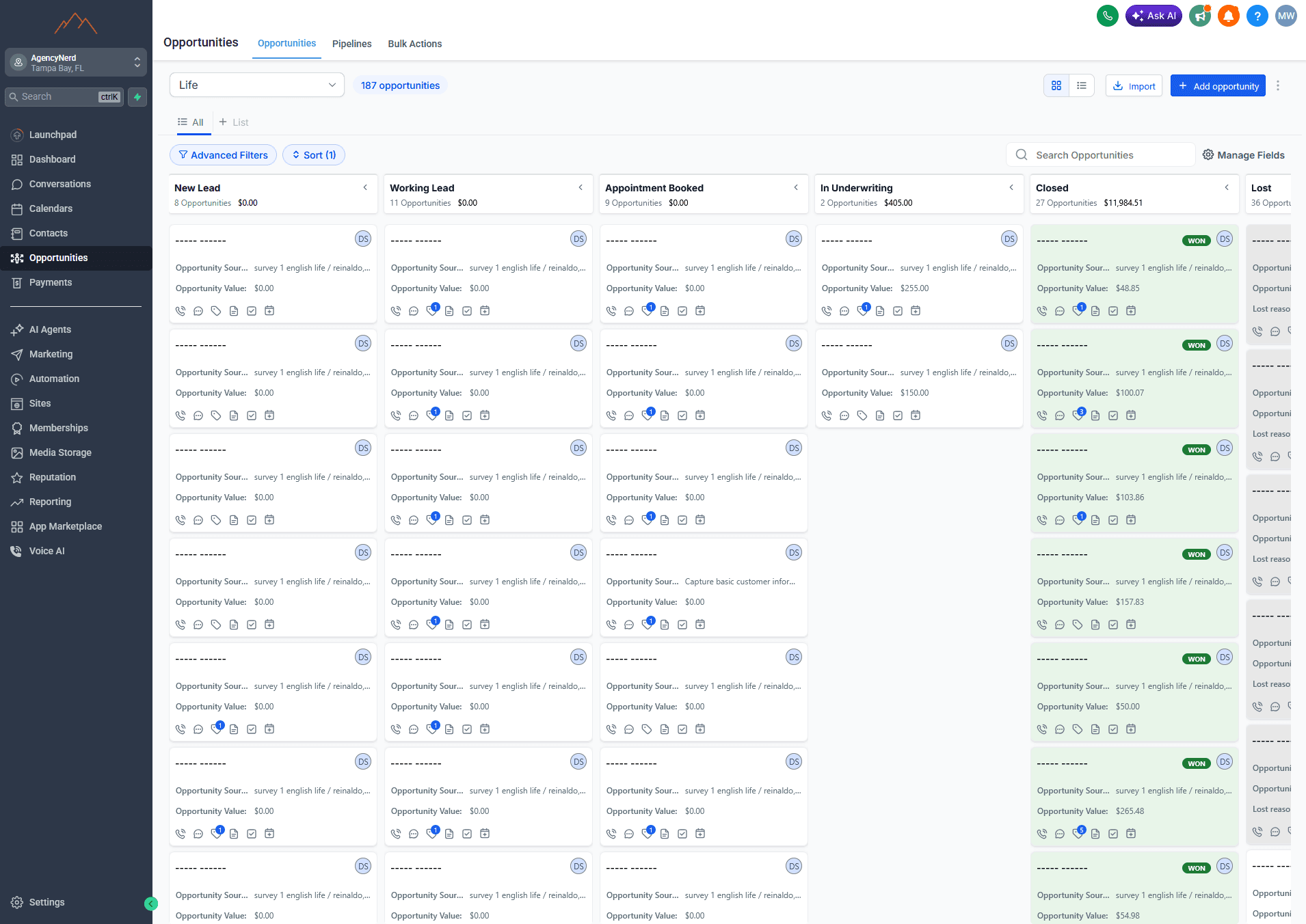Switch to board grid view
Image resolution: width=1306 pixels, height=924 pixels.
coord(1056,85)
